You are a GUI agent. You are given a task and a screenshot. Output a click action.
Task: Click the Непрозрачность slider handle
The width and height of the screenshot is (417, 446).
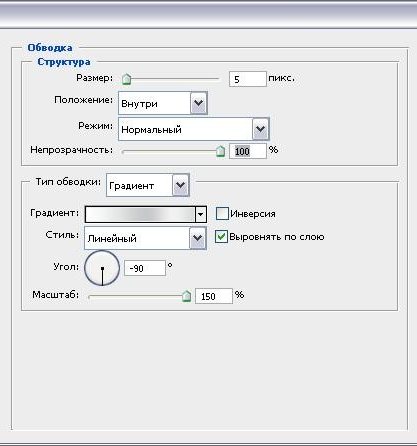point(220,151)
